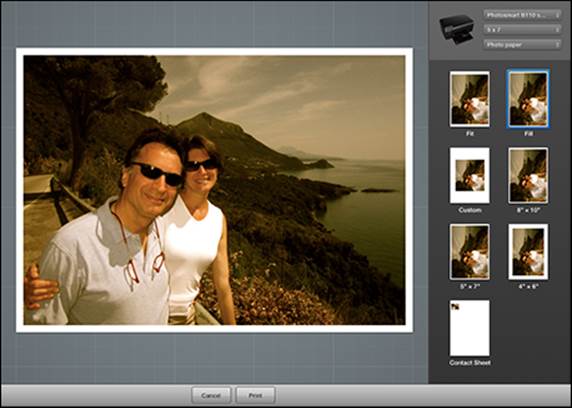
Task: Click the "Contact Sheet" label
Action: (x=470, y=363)
